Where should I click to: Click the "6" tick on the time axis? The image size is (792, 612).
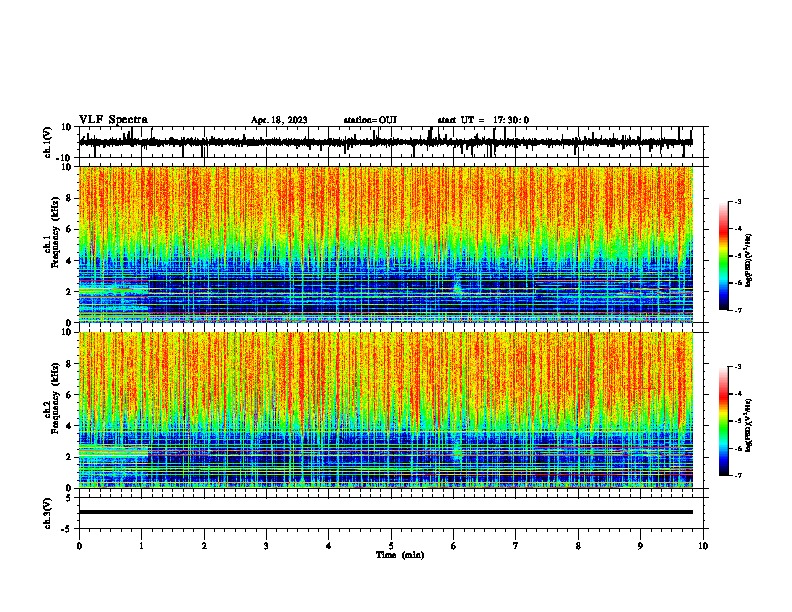(454, 546)
